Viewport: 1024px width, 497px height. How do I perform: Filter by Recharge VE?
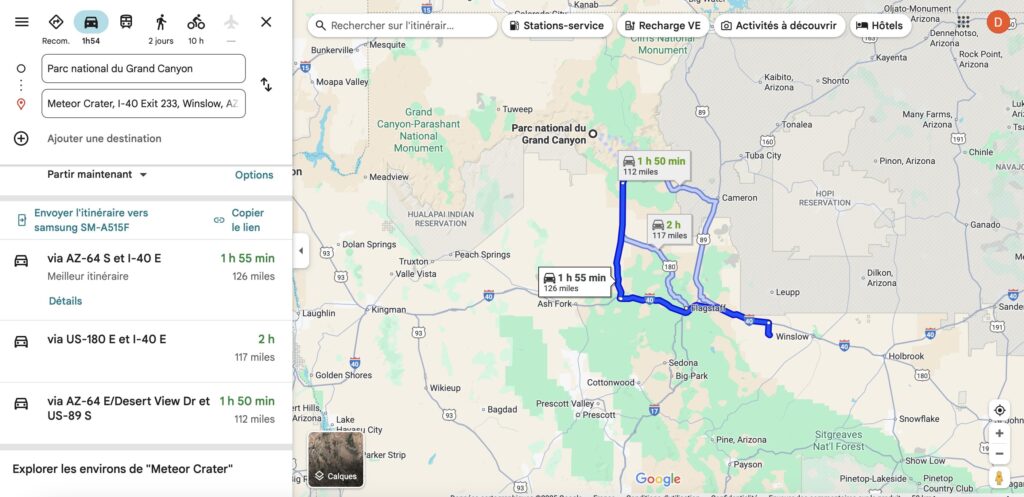(663, 25)
